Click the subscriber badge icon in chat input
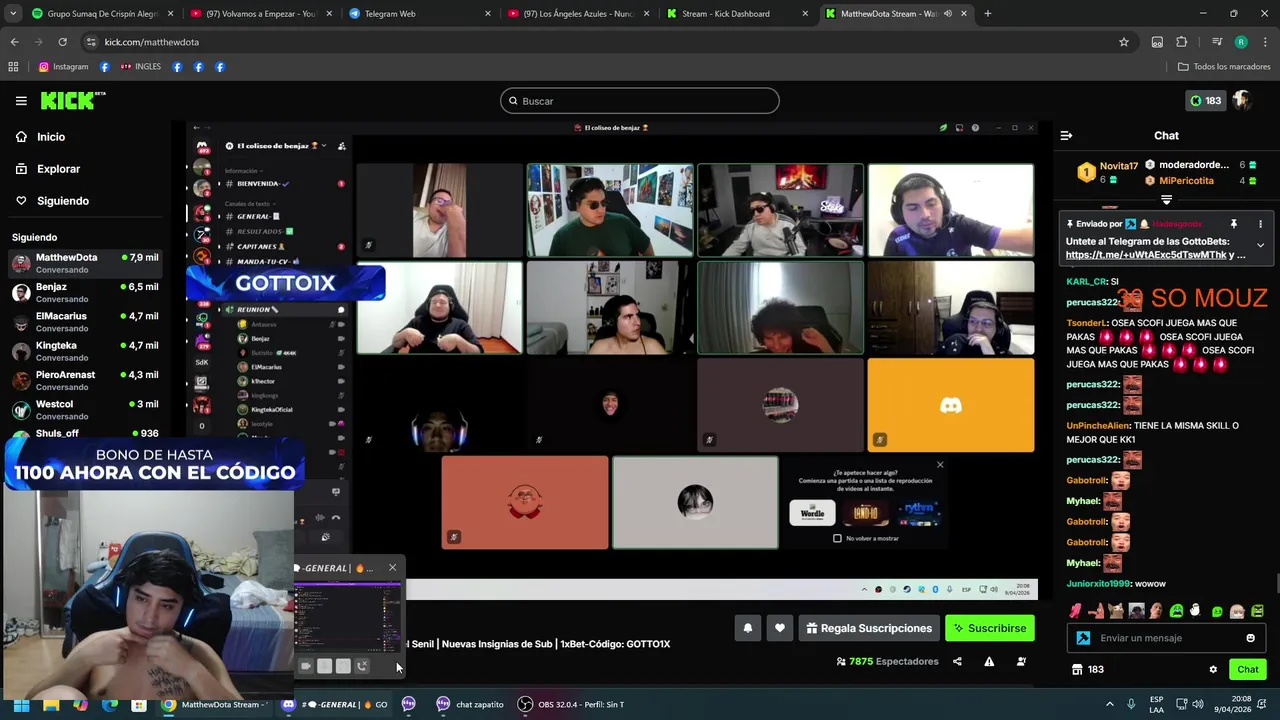Image resolution: width=1280 pixels, height=720 pixels. point(1083,638)
